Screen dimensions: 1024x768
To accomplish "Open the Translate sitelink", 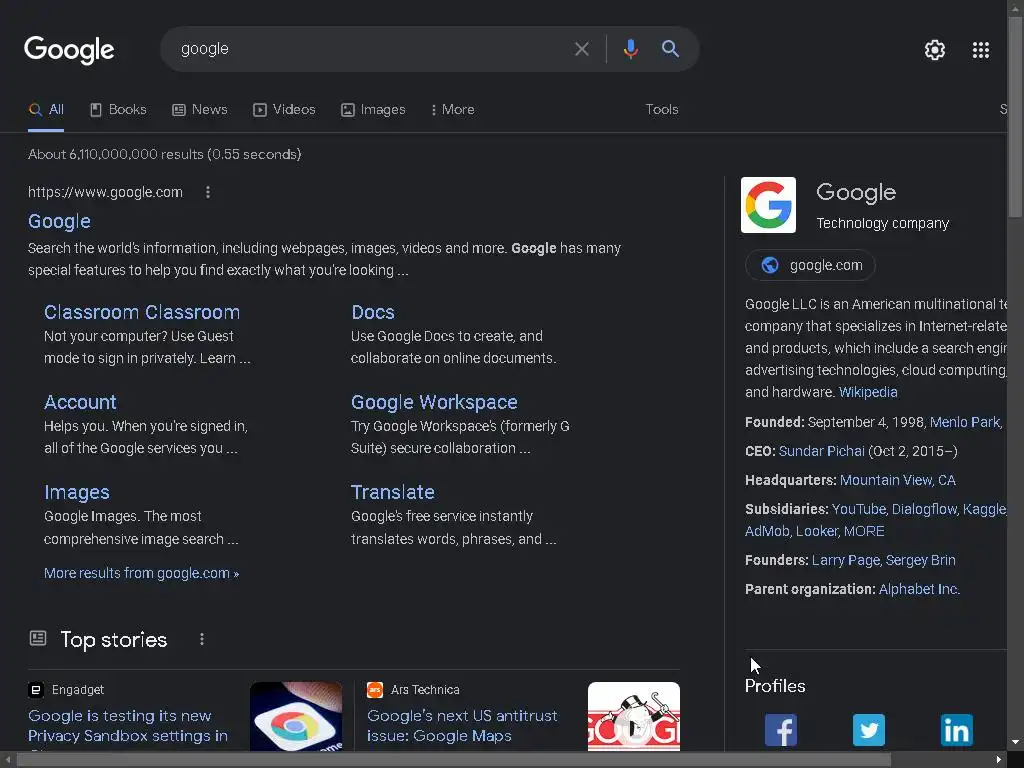I will coord(392,492).
